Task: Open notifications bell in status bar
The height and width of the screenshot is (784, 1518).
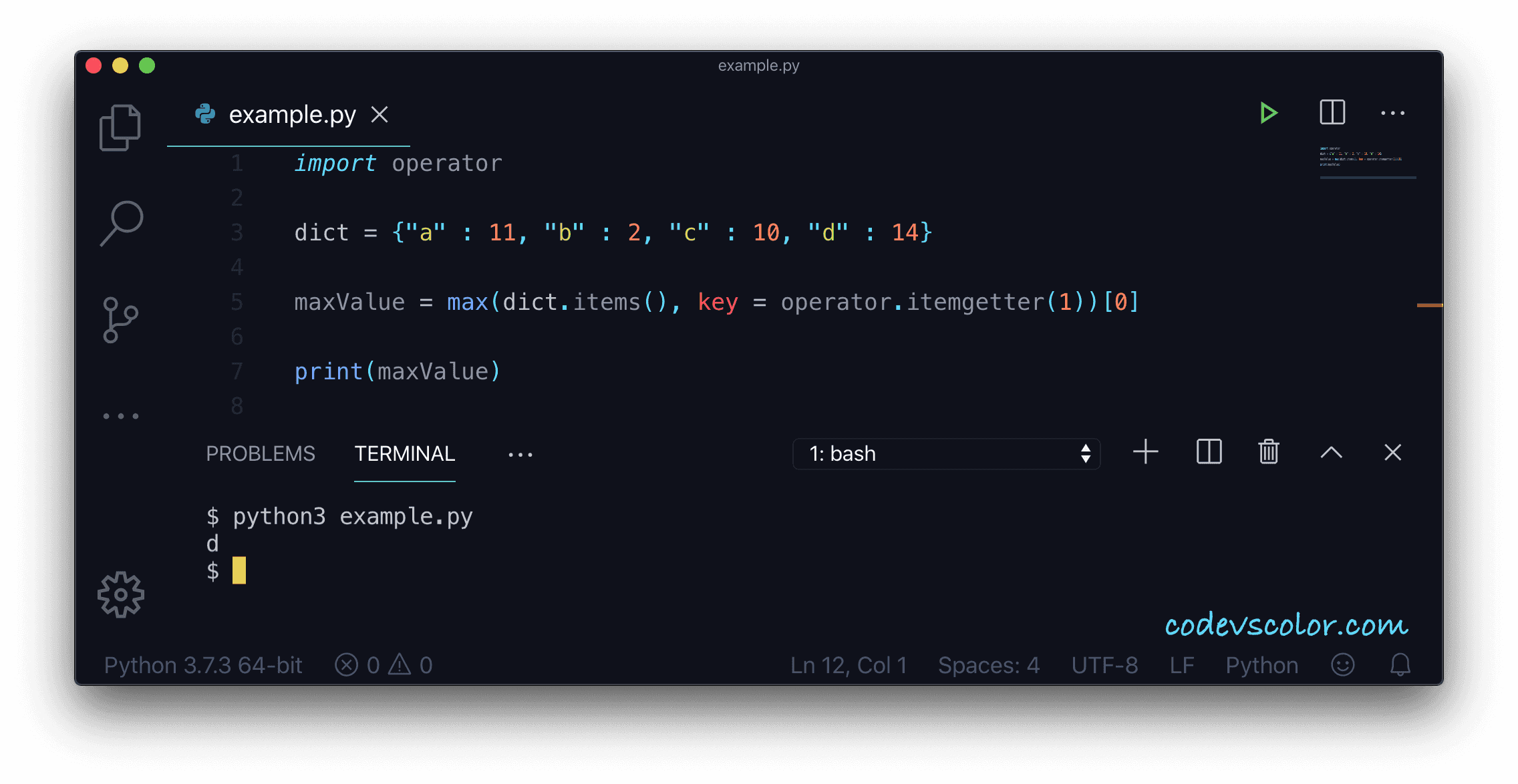Action: (1400, 664)
